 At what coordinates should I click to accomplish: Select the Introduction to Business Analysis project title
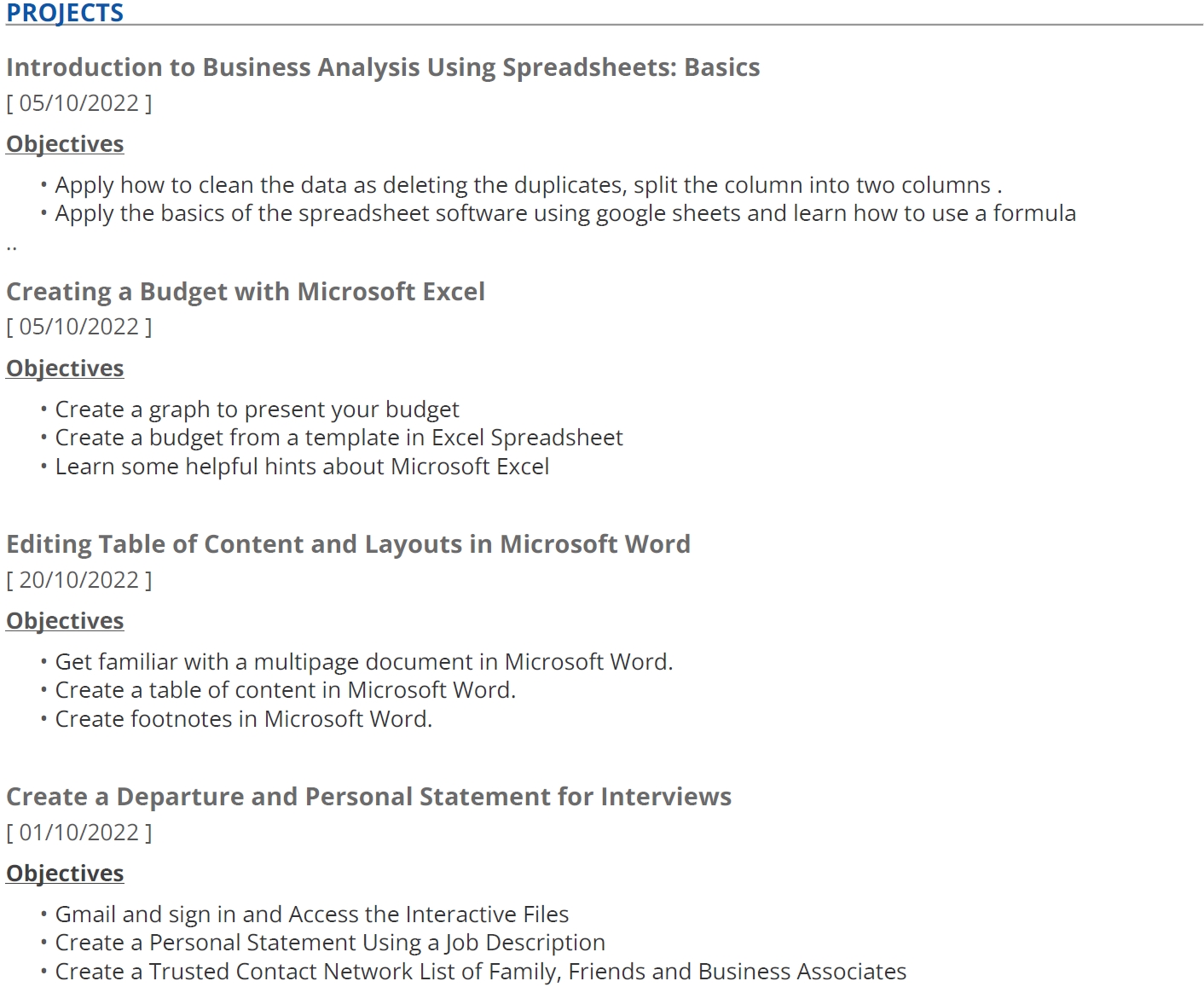[x=383, y=67]
